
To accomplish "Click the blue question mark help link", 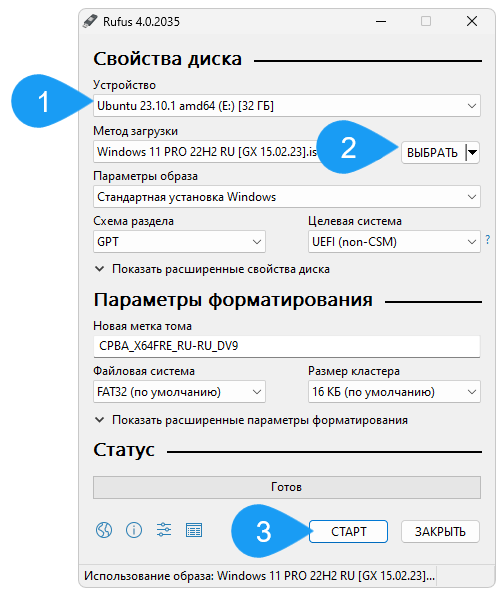I will [487, 239].
